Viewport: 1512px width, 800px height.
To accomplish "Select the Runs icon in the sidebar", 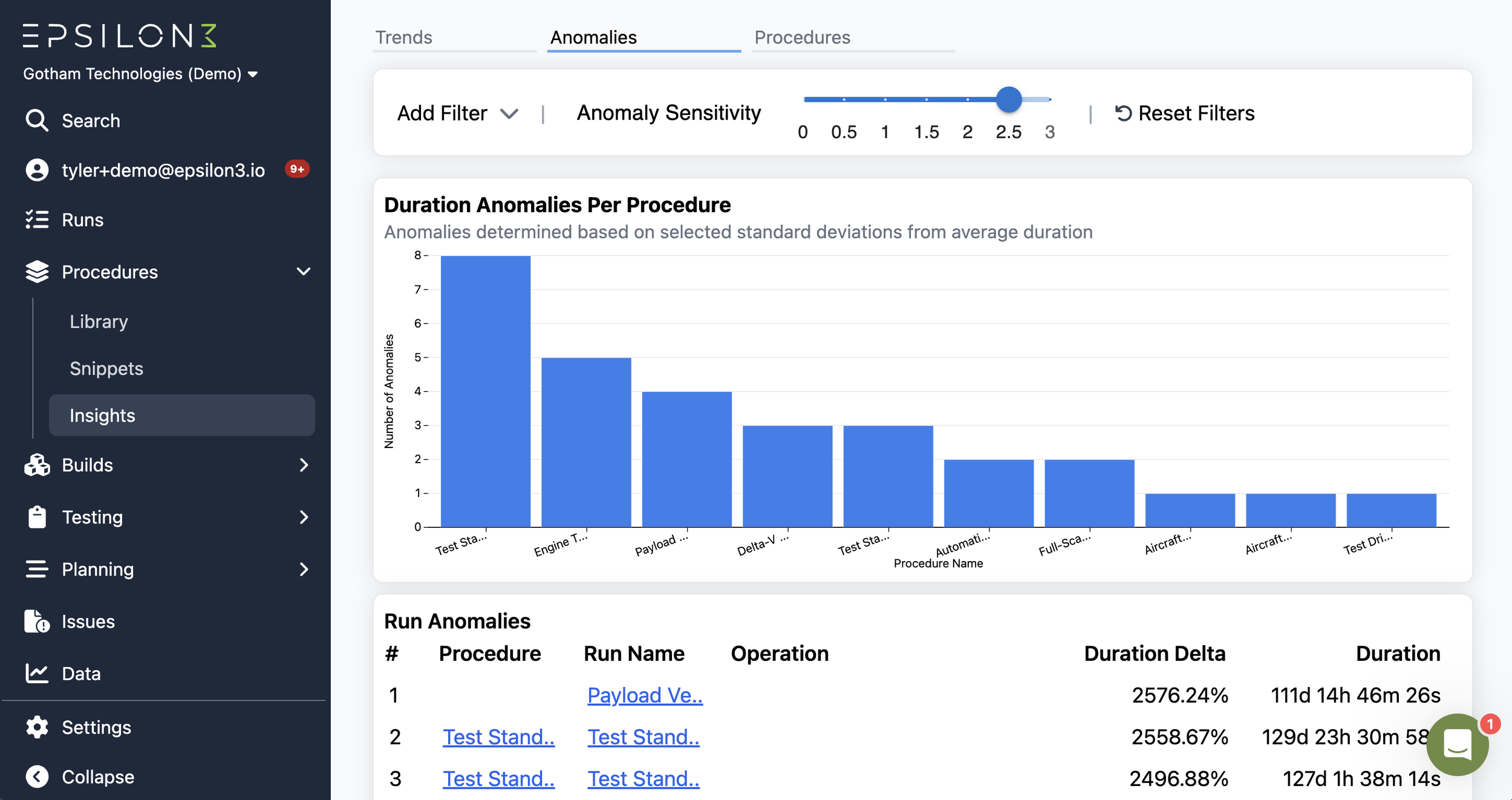I will [x=37, y=220].
